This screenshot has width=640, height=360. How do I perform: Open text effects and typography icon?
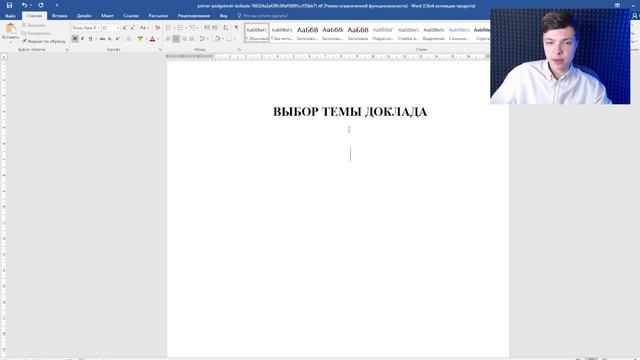[129, 39]
